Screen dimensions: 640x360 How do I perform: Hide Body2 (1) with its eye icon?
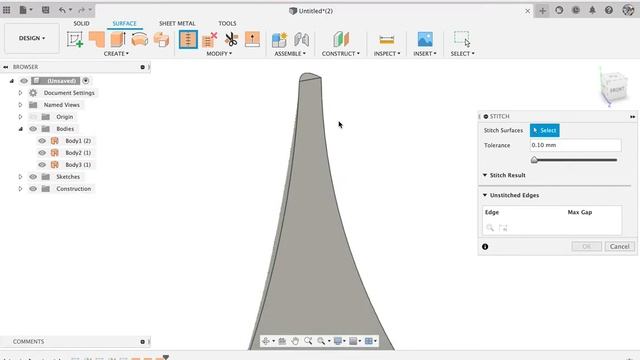pos(42,153)
